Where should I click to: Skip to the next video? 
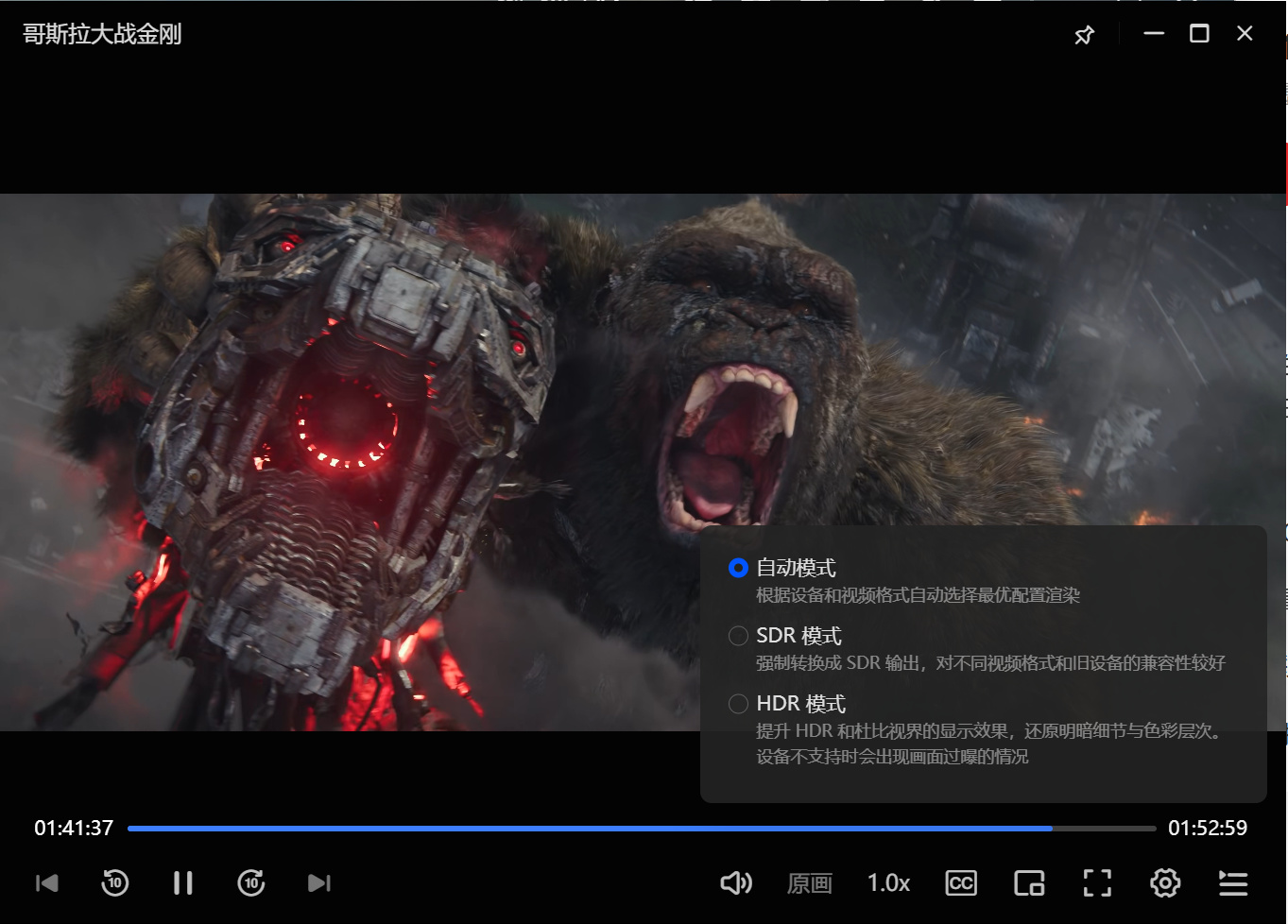(x=319, y=883)
